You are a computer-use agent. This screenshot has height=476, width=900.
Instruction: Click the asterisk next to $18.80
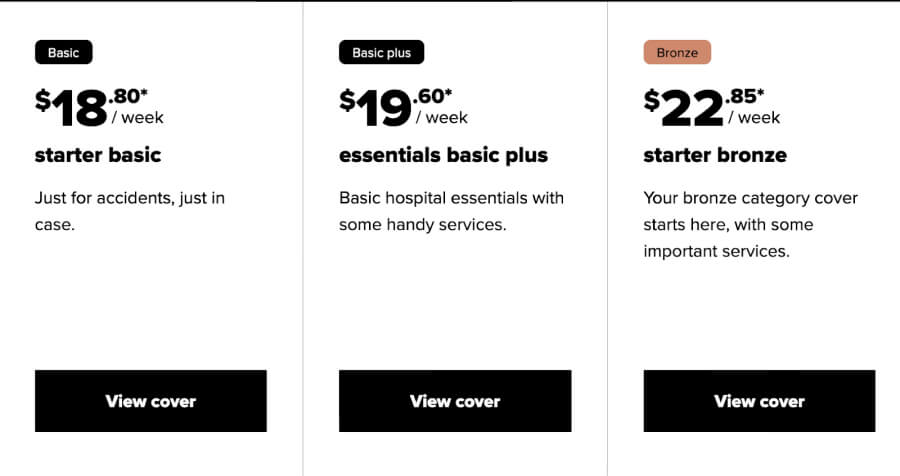(x=144, y=92)
